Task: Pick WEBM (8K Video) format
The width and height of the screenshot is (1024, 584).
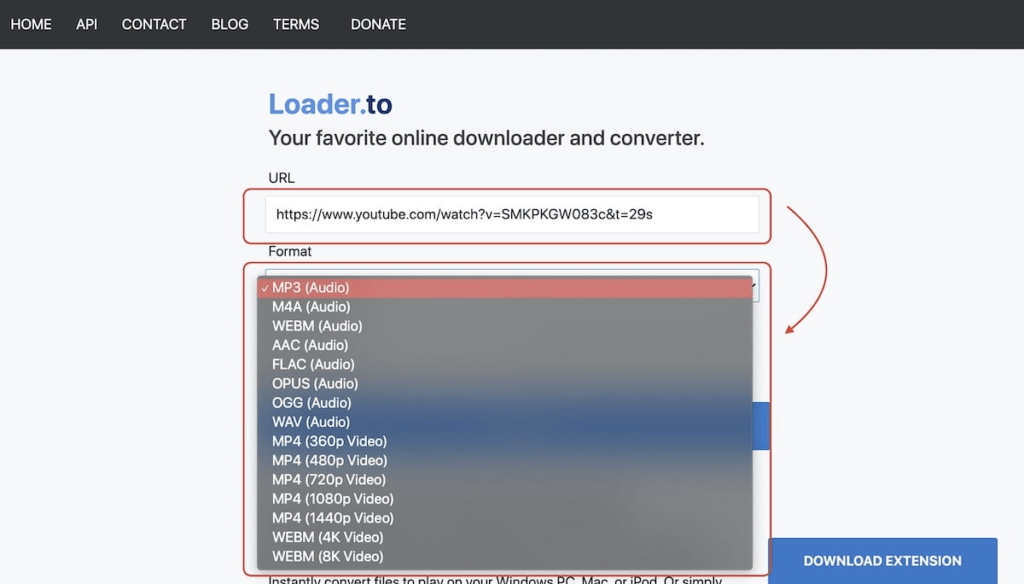Action: (505, 557)
